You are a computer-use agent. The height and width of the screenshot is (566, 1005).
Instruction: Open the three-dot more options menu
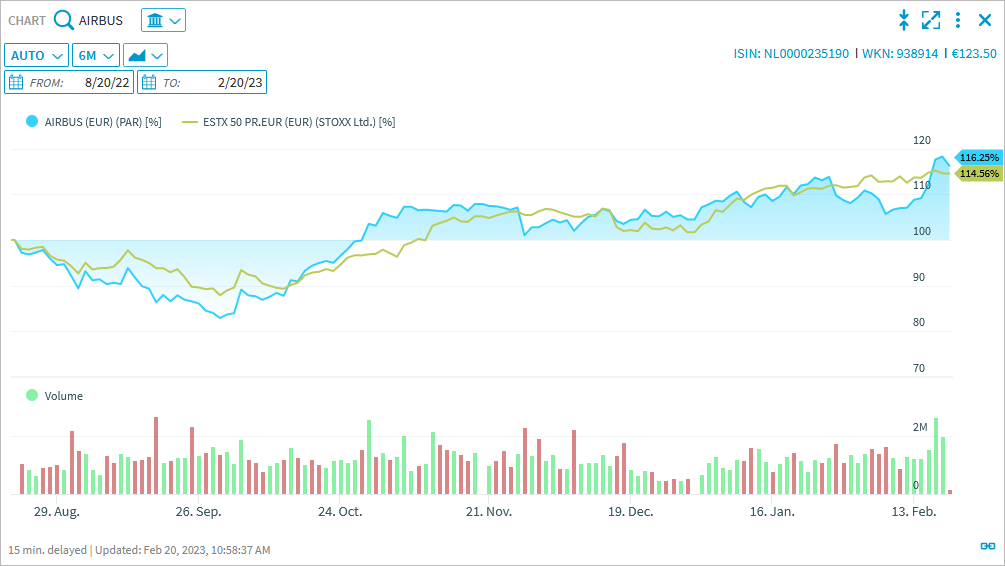pos(958,20)
